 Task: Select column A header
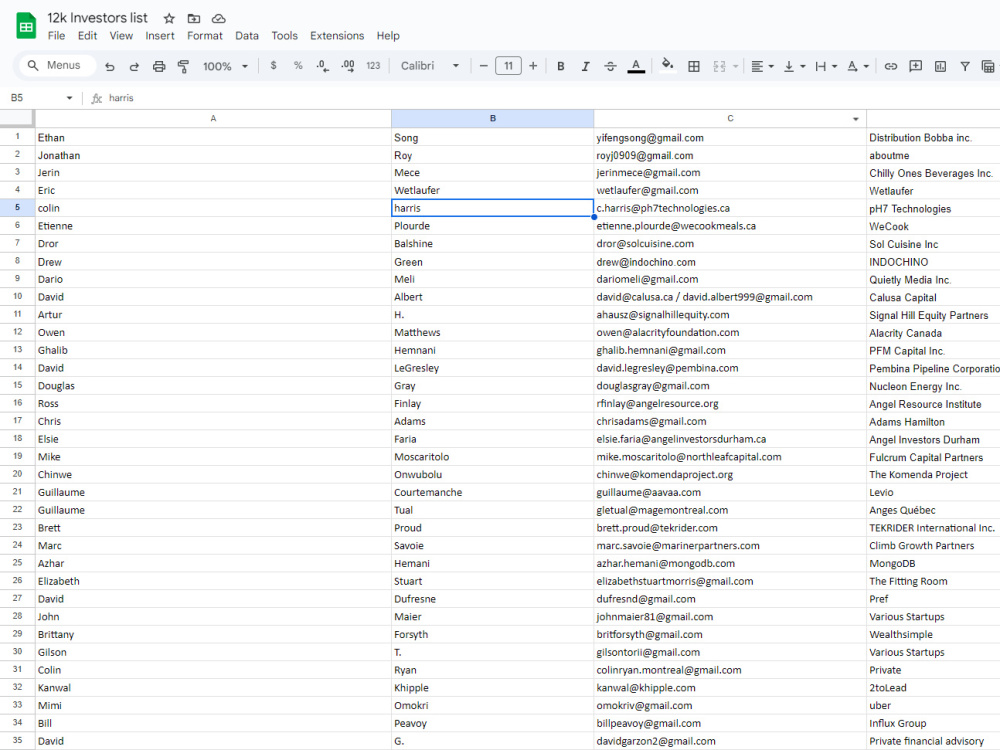coord(213,119)
